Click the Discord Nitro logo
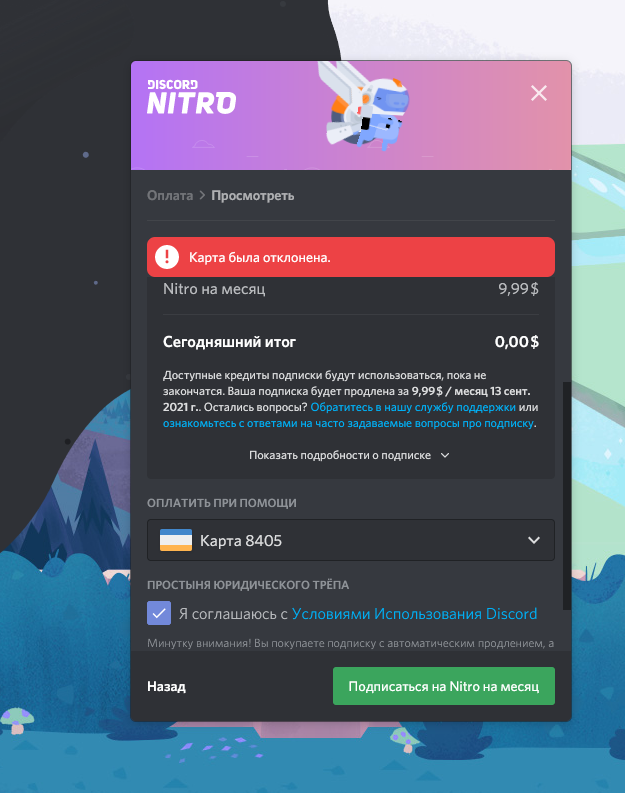This screenshot has height=793, width=625. tap(192, 97)
